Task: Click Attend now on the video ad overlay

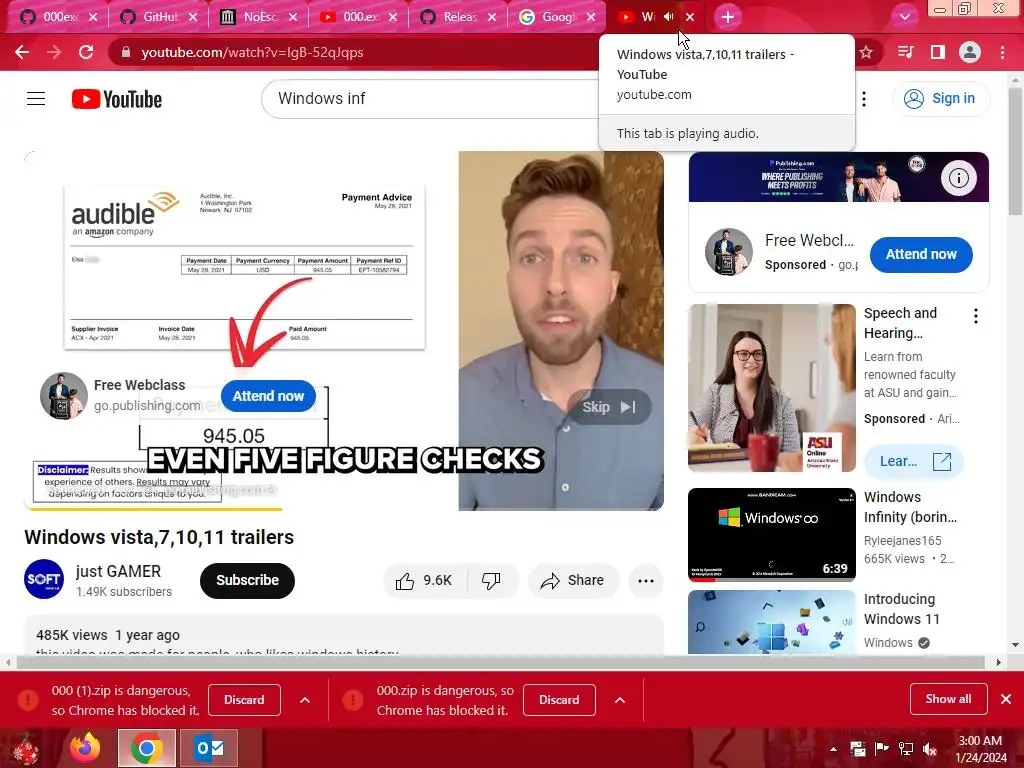Action: click(268, 396)
